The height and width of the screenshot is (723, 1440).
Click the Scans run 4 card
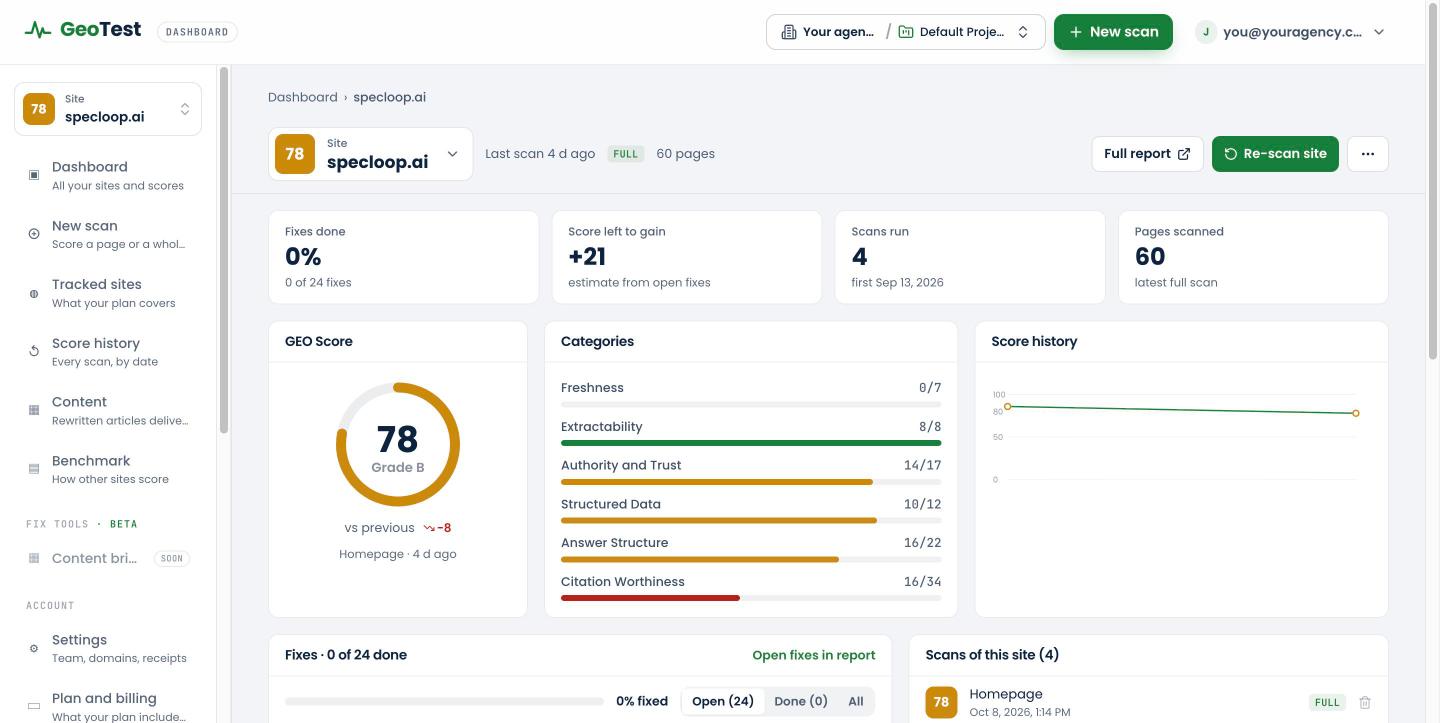[970, 257]
